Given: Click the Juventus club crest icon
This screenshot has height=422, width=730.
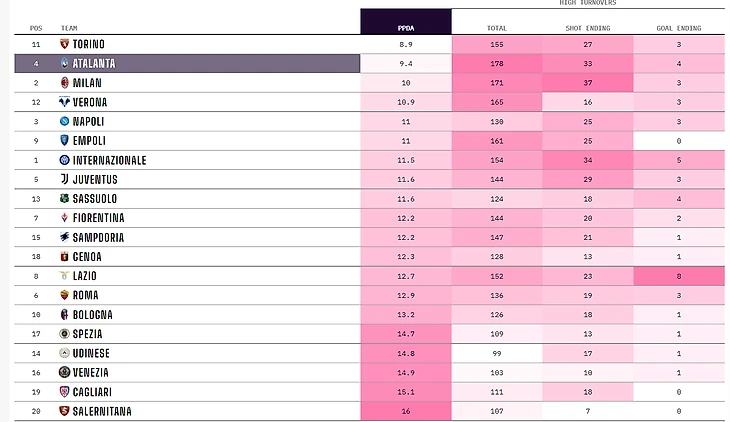Looking at the screenshot, I should [x=65, y=180].
